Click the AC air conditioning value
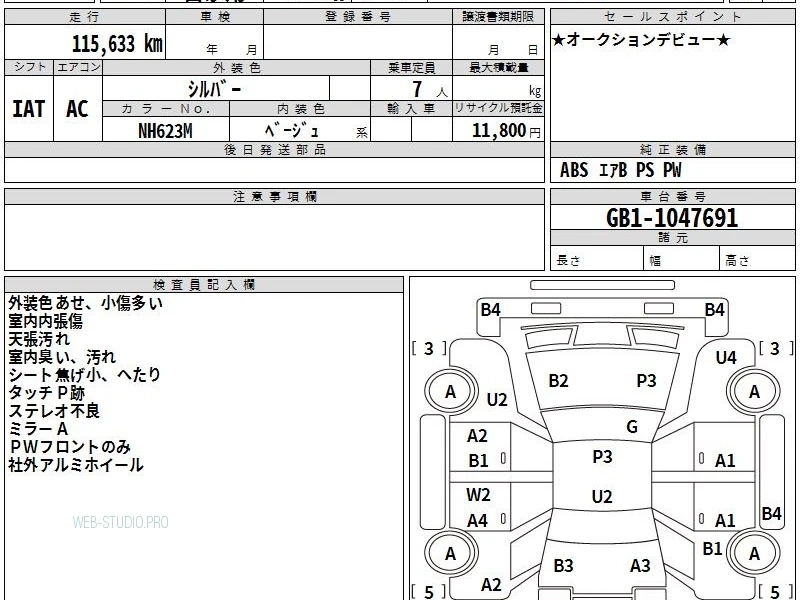This screenshot has width=800, height=600. (x=78, y=109)
